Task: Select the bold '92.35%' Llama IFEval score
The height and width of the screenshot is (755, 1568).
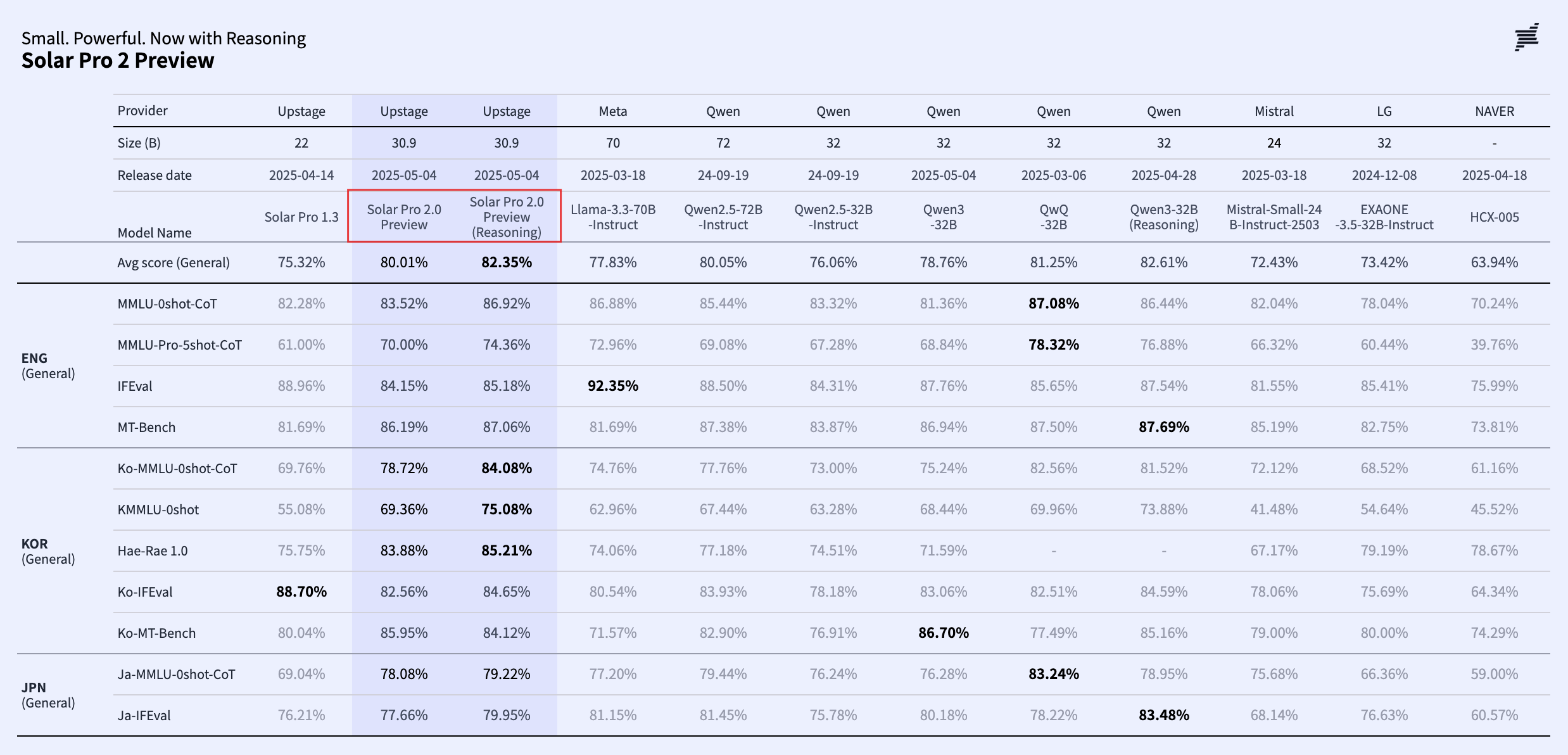Action: [x=613, y=386]
